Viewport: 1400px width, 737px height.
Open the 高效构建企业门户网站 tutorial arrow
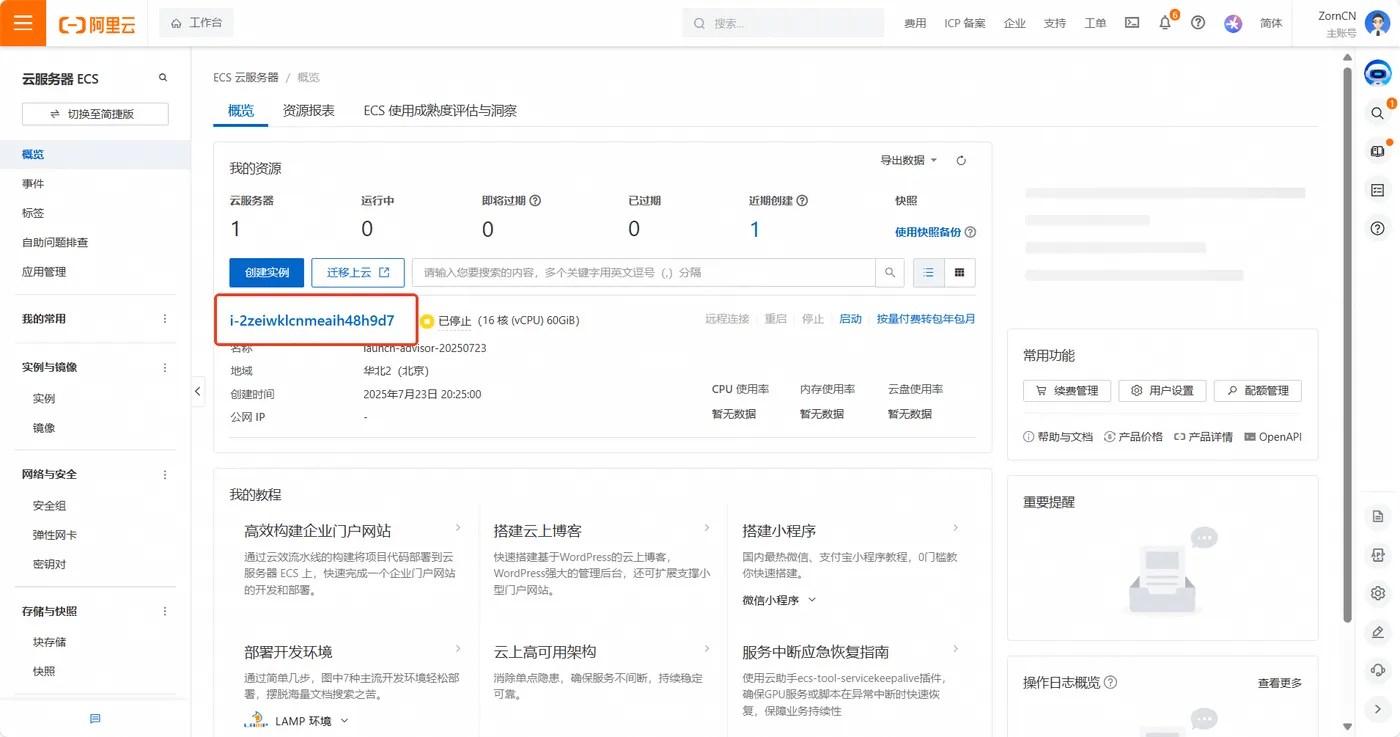(x=458, y=527)
